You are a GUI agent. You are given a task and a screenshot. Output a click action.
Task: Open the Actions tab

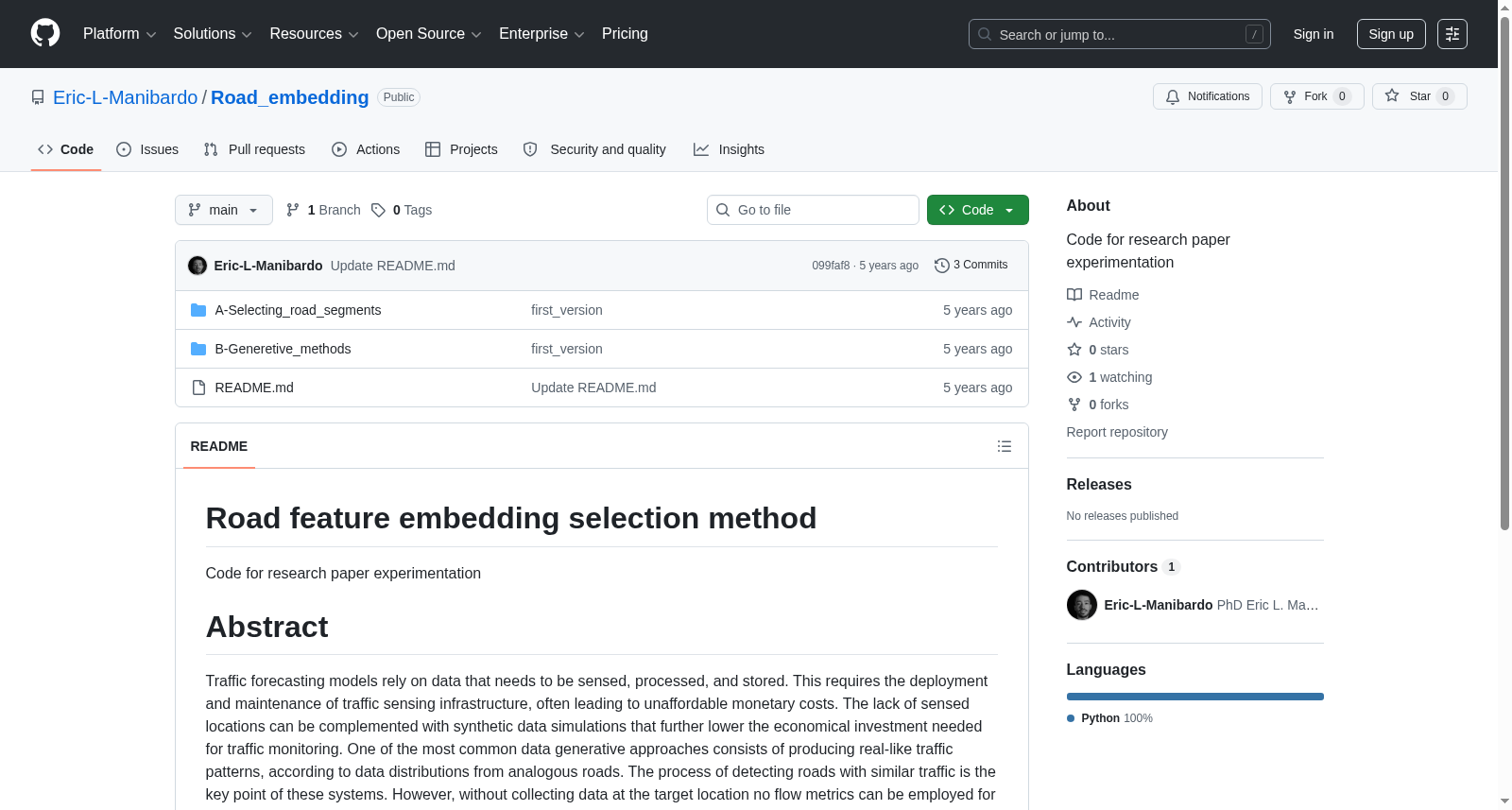(x=366, y=149)
